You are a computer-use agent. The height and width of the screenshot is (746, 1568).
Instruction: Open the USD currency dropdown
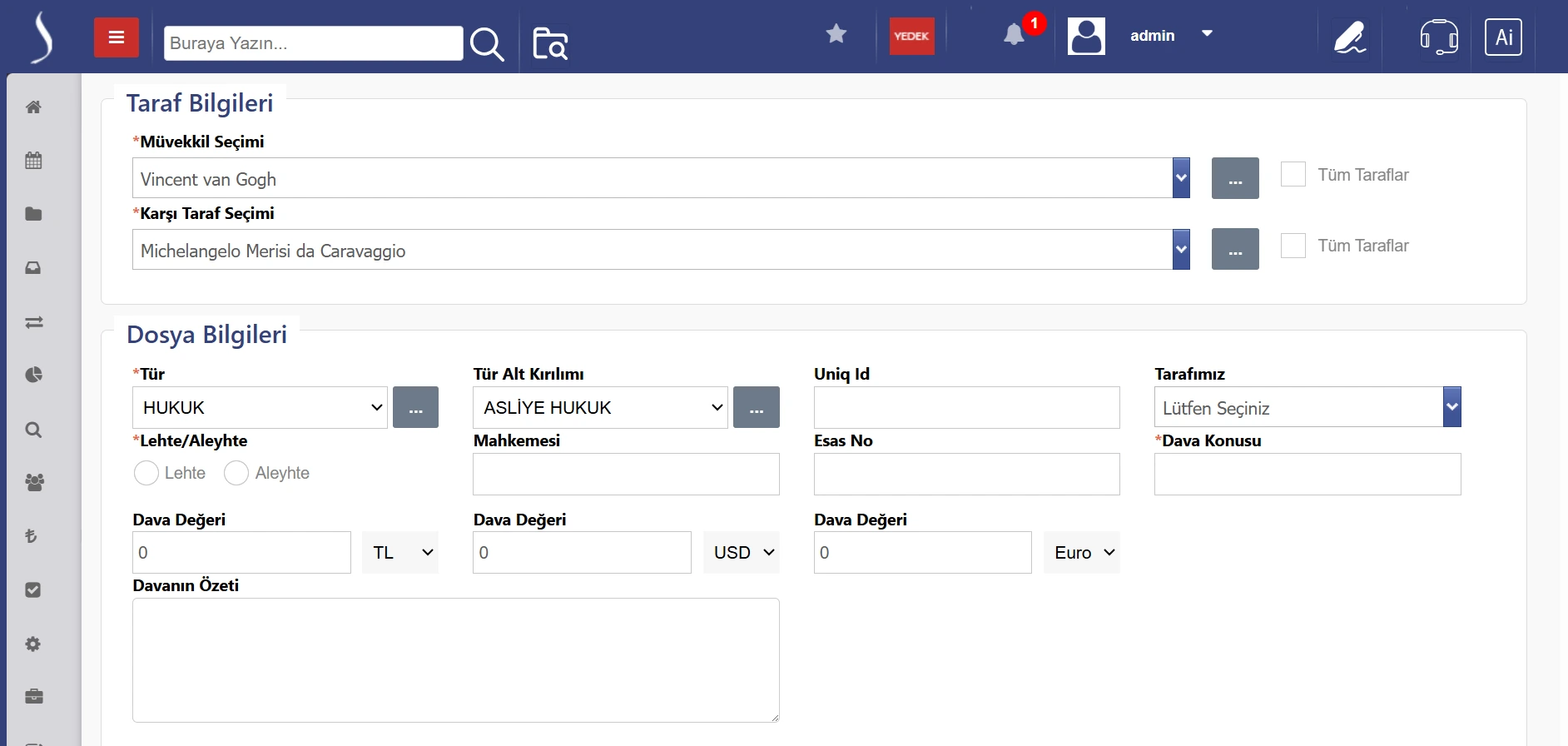[x=742, y=553]
